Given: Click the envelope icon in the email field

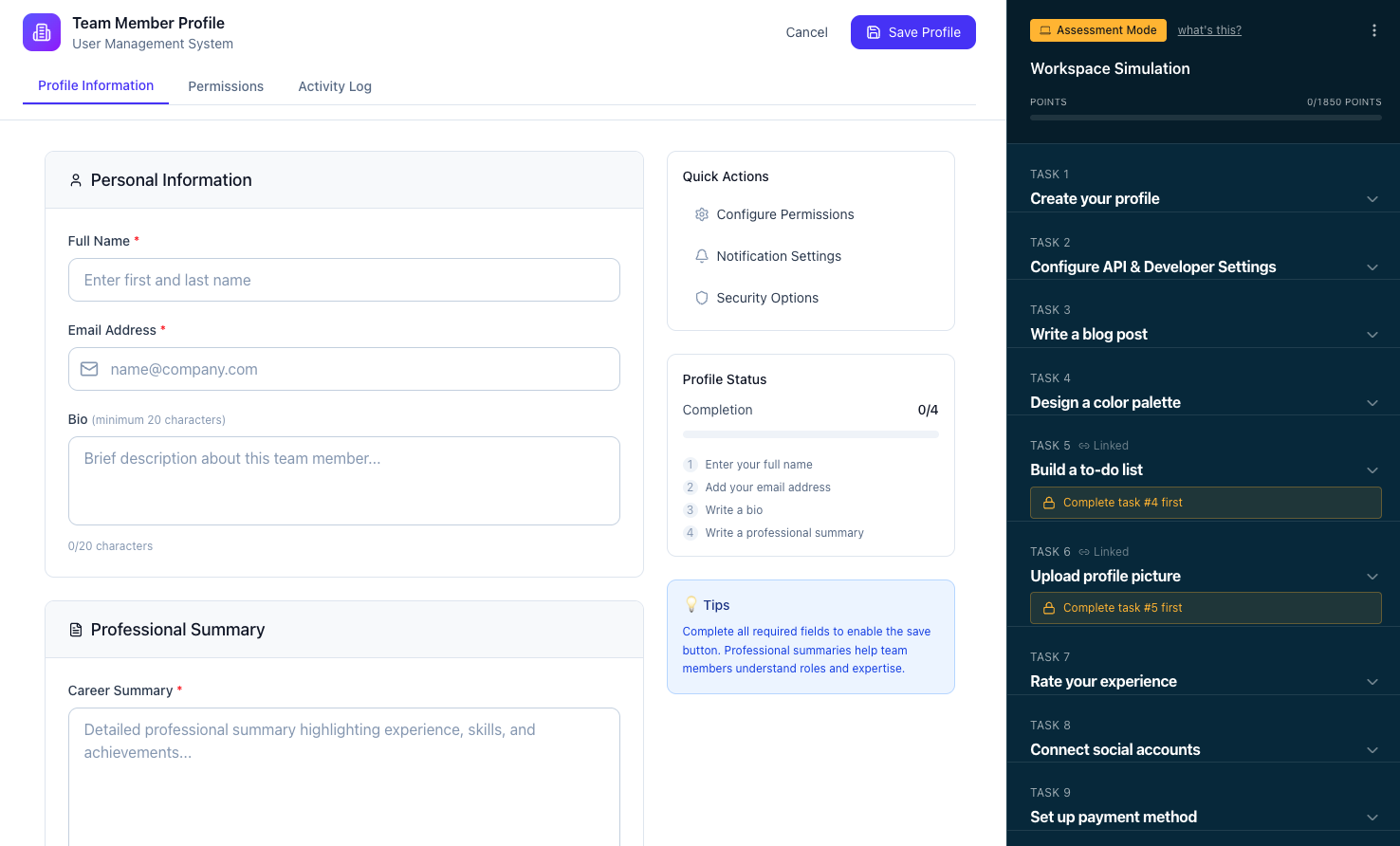Looking at the screenshot, I should pyautogui.click(x=88, y=369).
